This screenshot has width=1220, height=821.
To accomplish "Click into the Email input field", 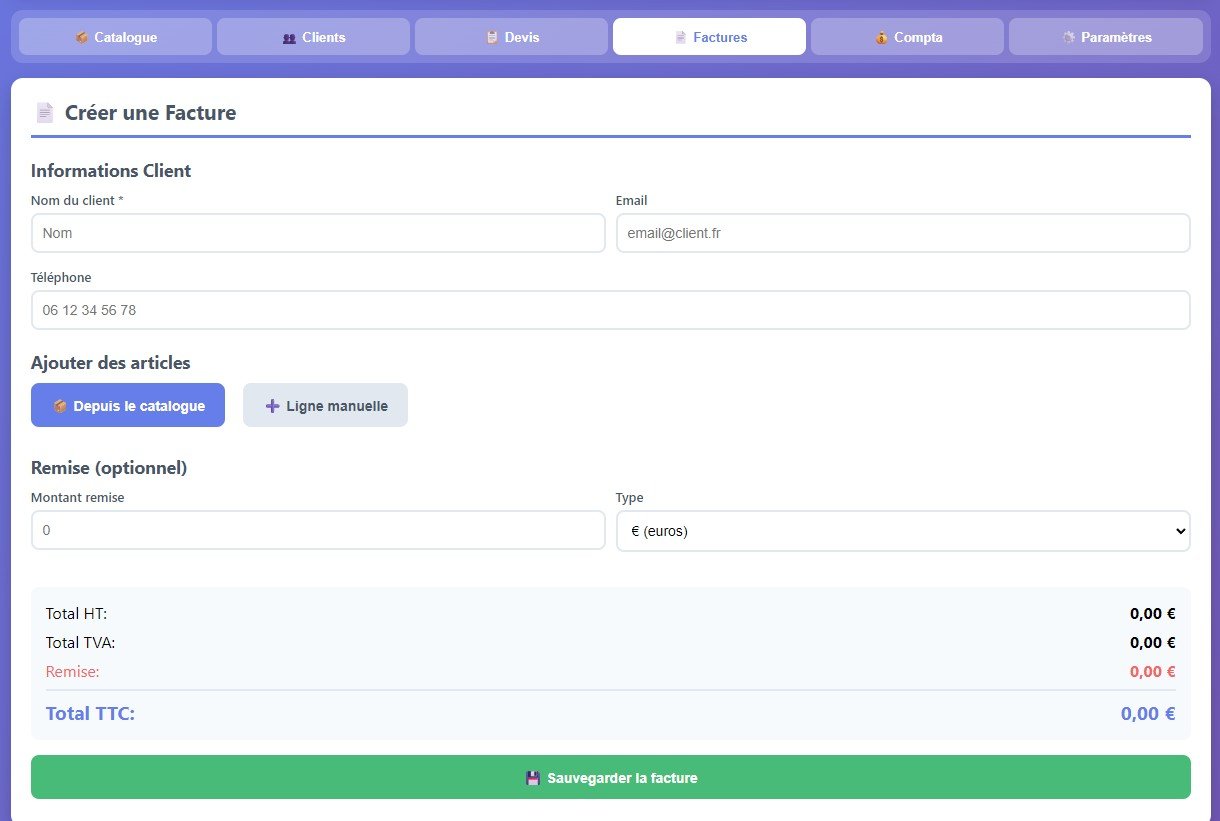I will (902, 233).
